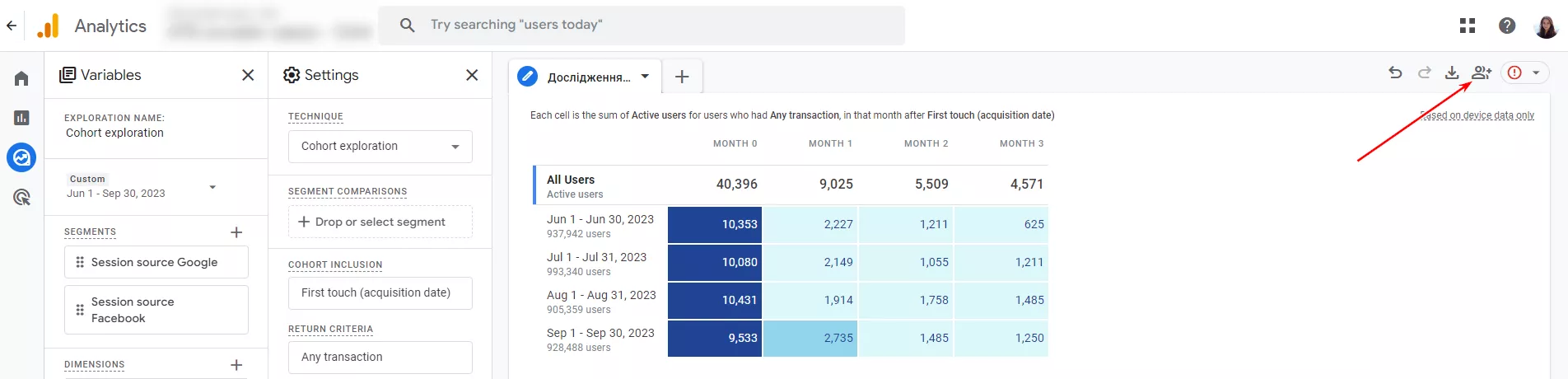The image size is (1568, 379).
Task: Expand the data quality dropdown arrow
Action: click(x=1536, y=73)
